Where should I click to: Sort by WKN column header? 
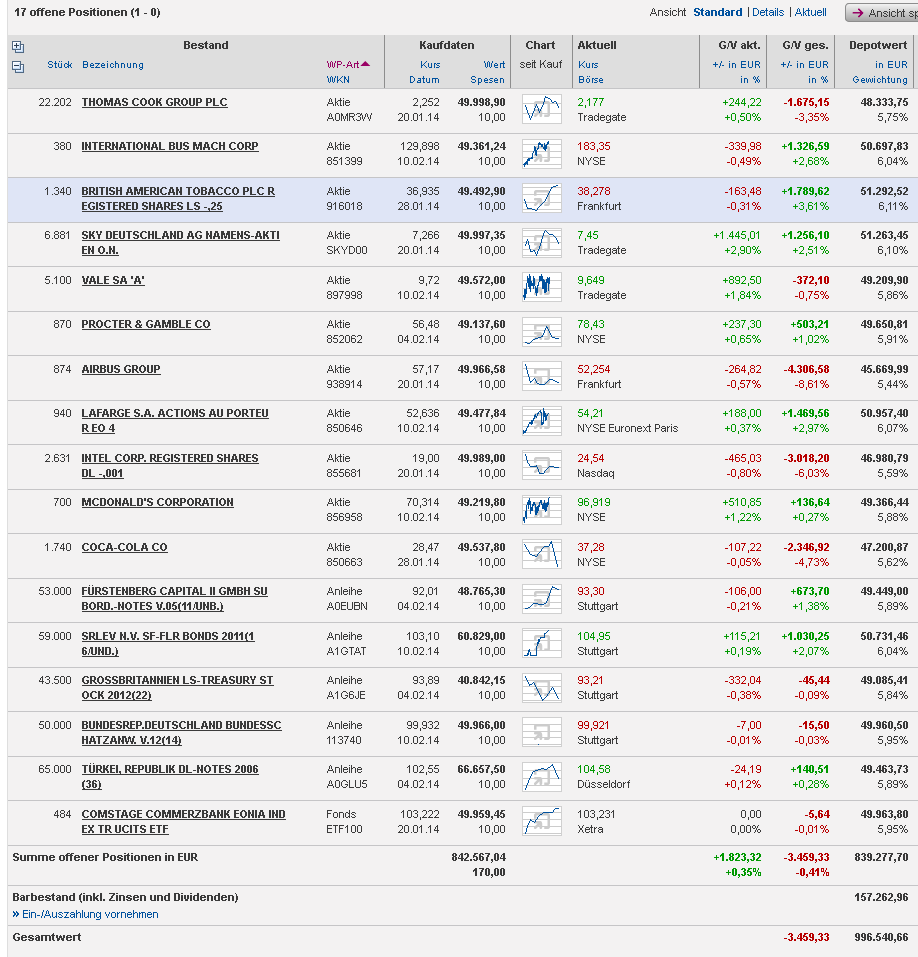pyautogui.click(x=338, y=80)
